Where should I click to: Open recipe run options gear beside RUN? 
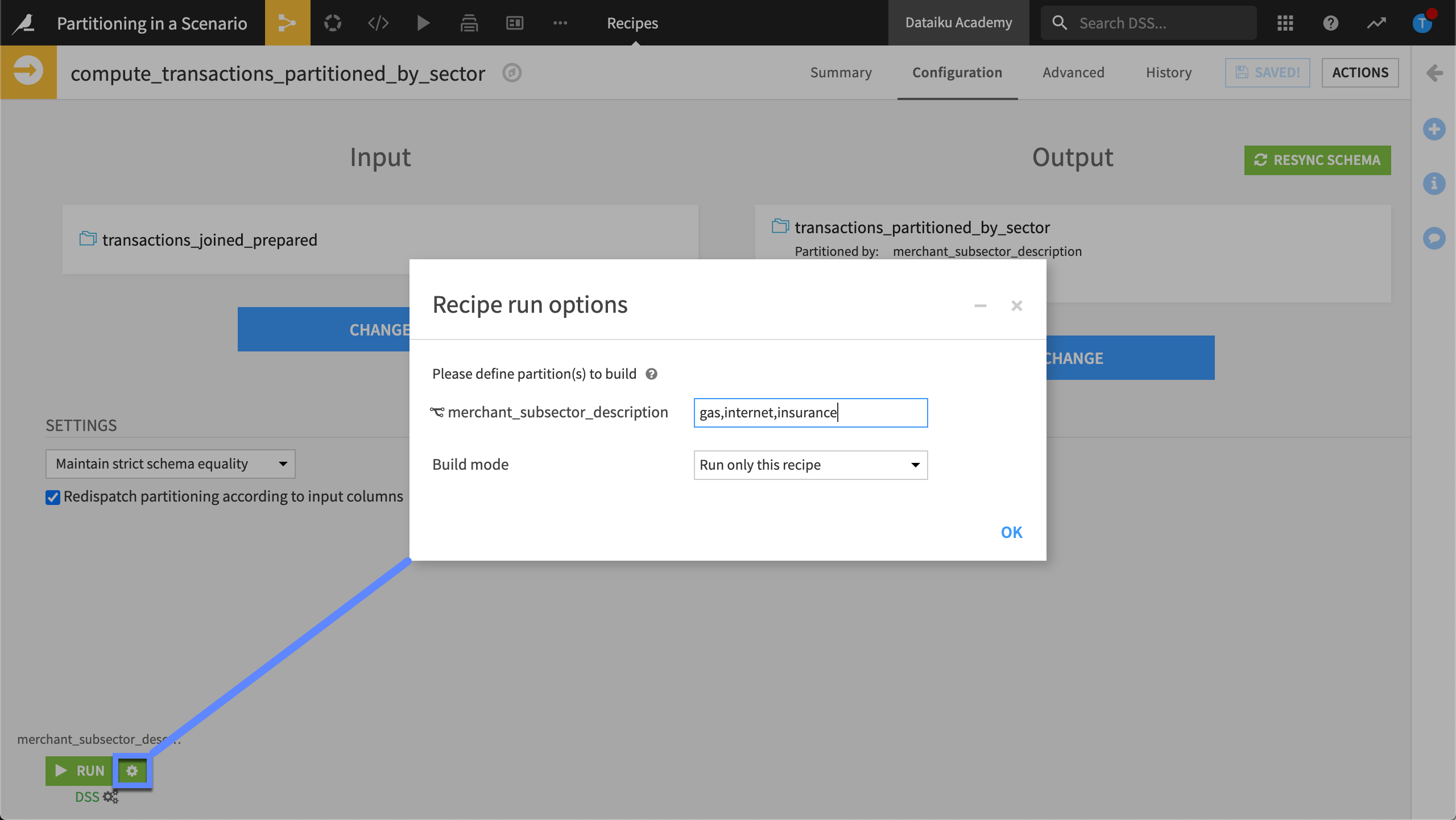click(132, 771)
